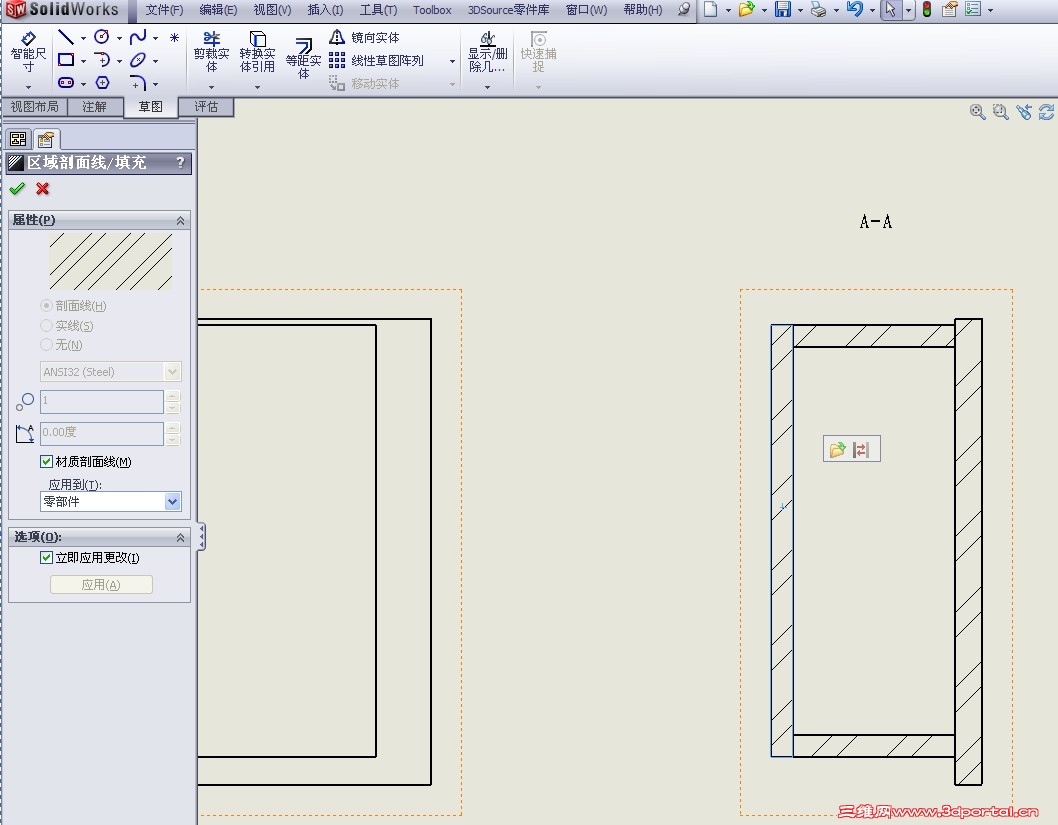Select the Circle sketch tool
The height and width of the screenshot is (825, 1058).
pos(102,37)
